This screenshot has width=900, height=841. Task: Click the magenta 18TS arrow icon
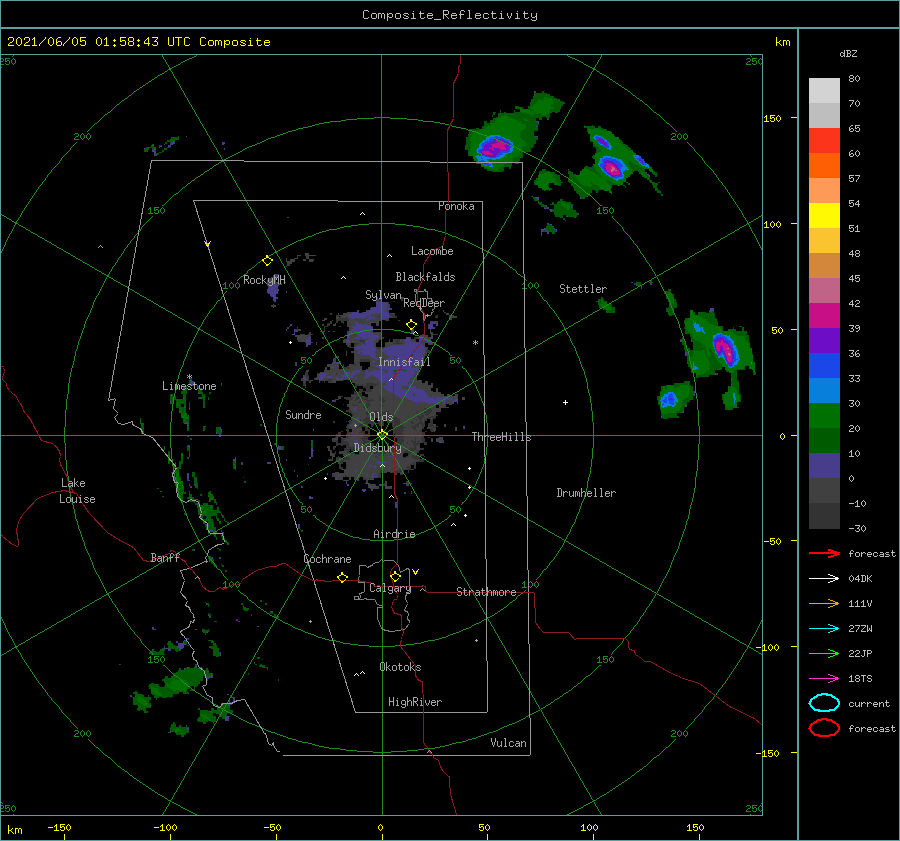click(x=824, y=678)
